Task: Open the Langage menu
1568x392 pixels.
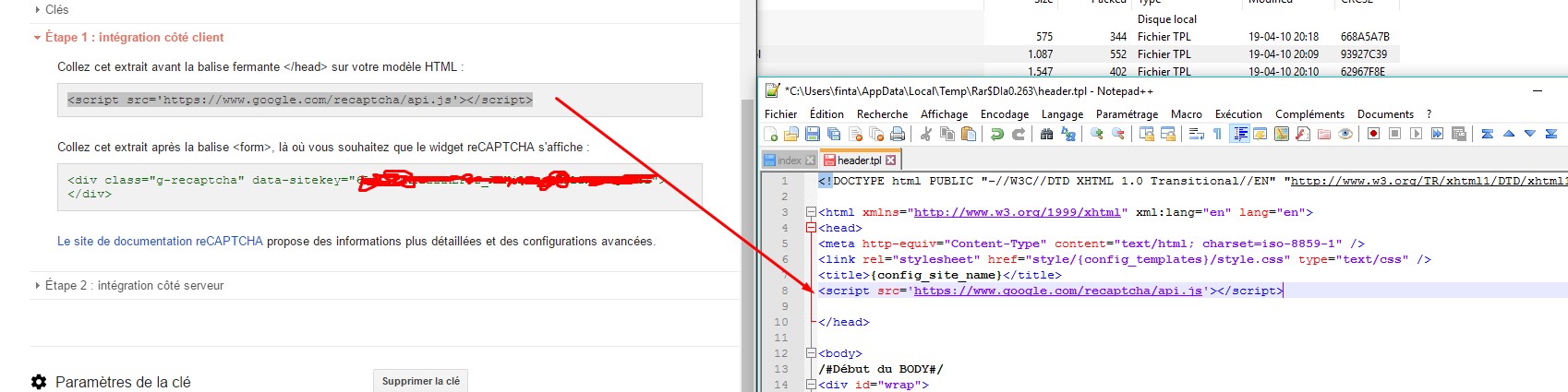Action: point(1062,114)
